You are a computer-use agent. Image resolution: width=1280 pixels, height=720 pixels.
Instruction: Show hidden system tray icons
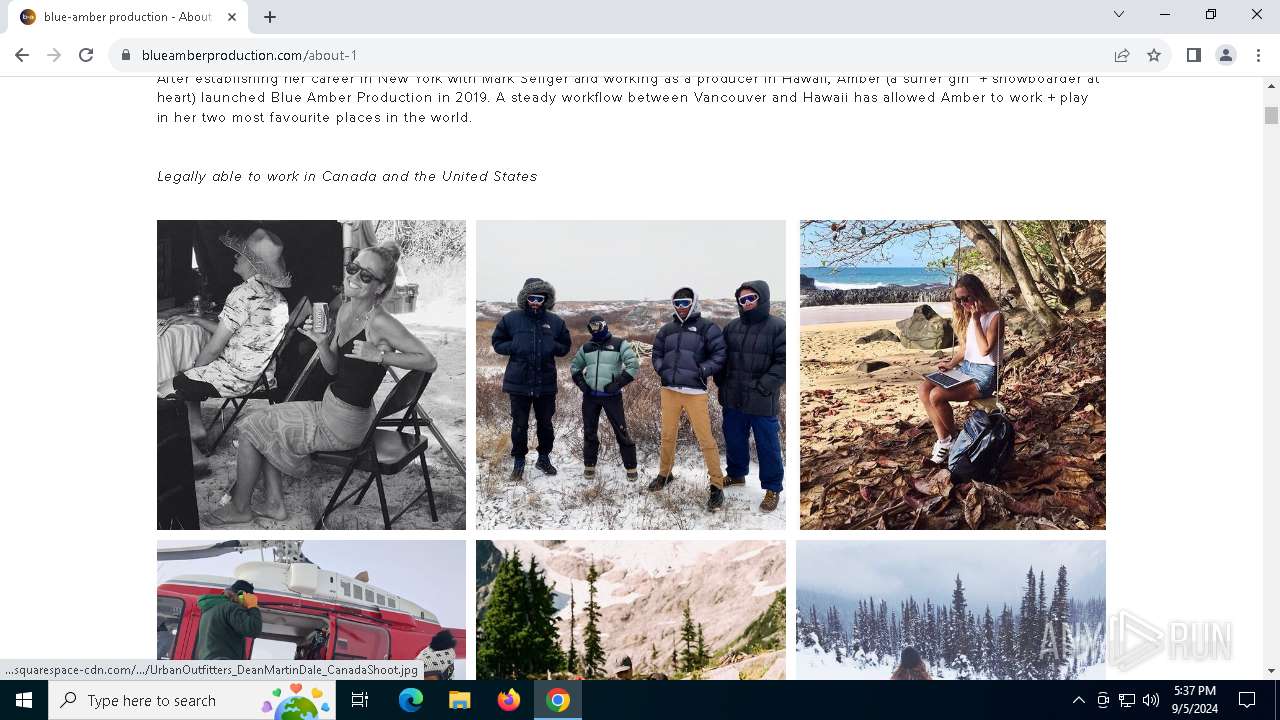pyautogui.click(x=1079, y=700)
